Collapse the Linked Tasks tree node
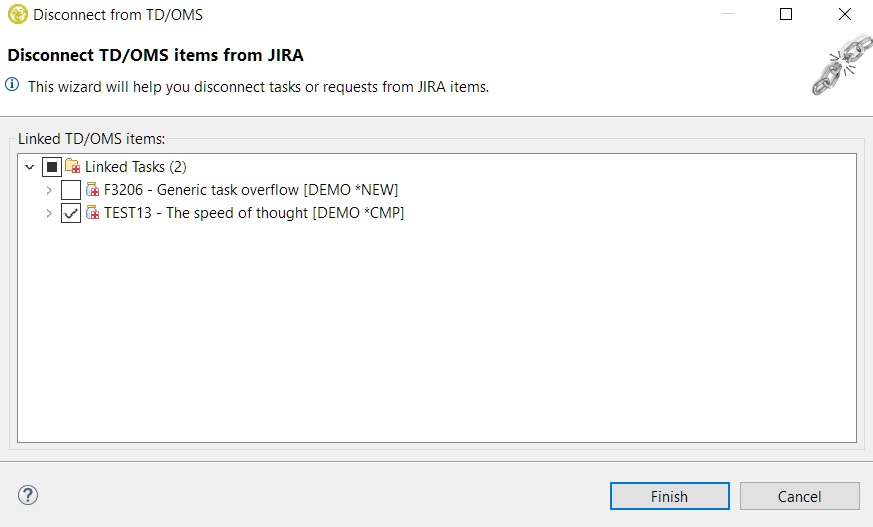873x527 pixels. point(29,167)
